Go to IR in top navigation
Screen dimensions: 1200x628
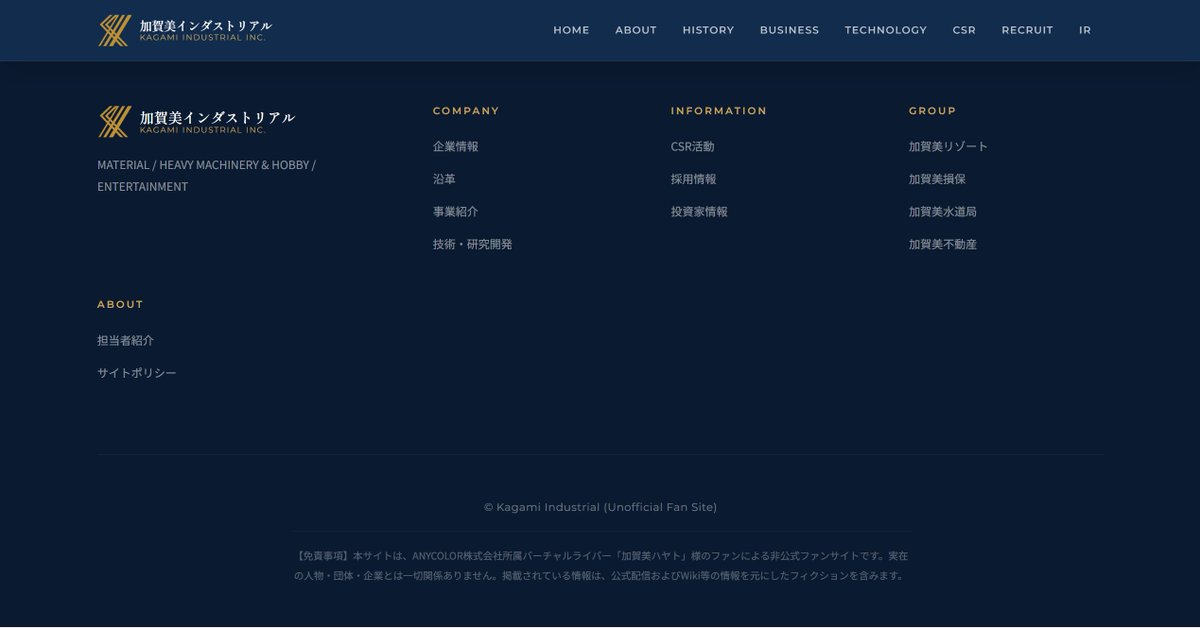(1085, 30)
